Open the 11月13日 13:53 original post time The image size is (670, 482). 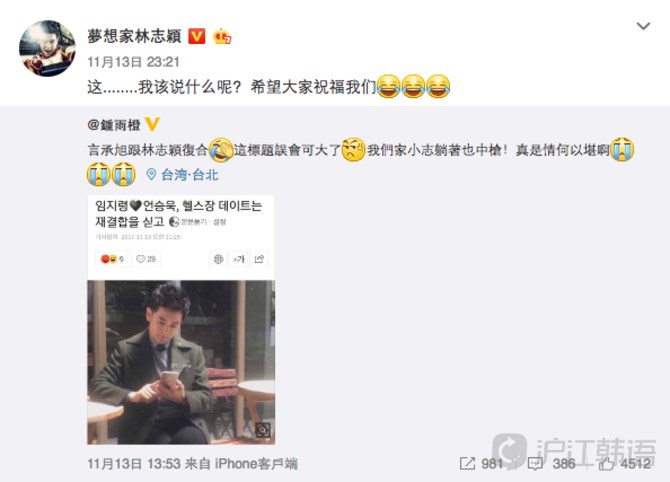pos(134,464)
